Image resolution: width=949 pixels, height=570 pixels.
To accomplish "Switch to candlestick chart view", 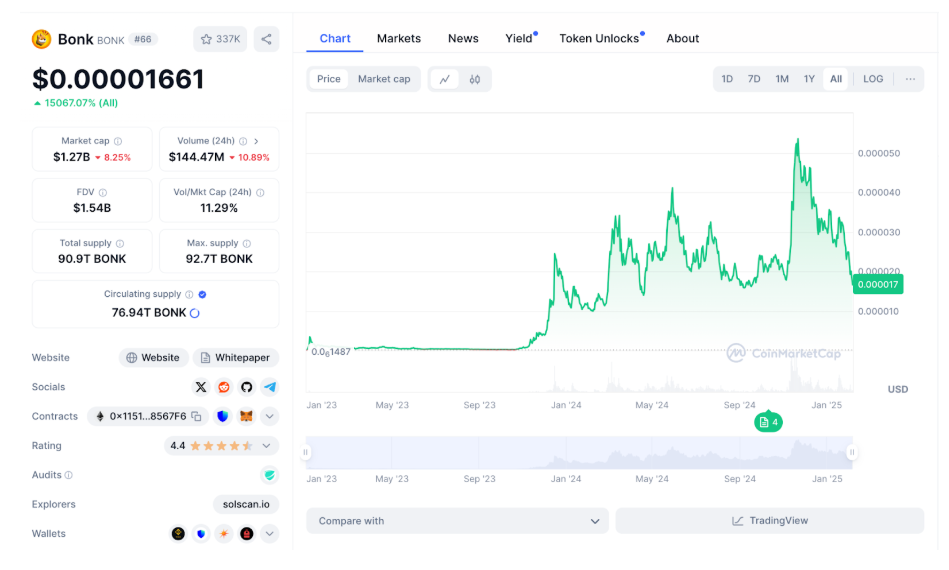I will coord(475,79).
